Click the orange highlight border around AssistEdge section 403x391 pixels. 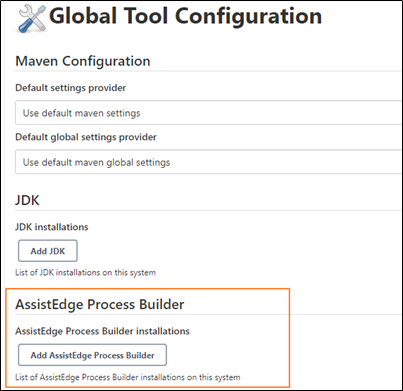(289, 338)
